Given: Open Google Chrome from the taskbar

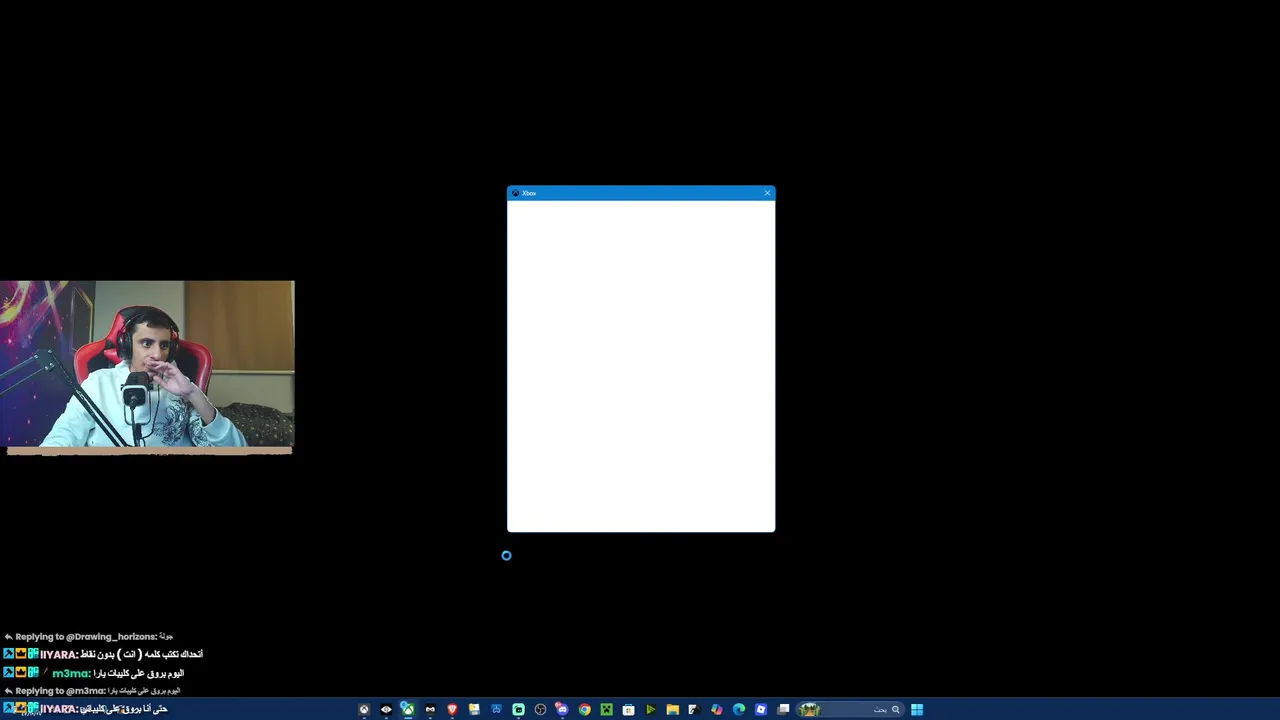Looking at the screenshot, I should [584, 710].
